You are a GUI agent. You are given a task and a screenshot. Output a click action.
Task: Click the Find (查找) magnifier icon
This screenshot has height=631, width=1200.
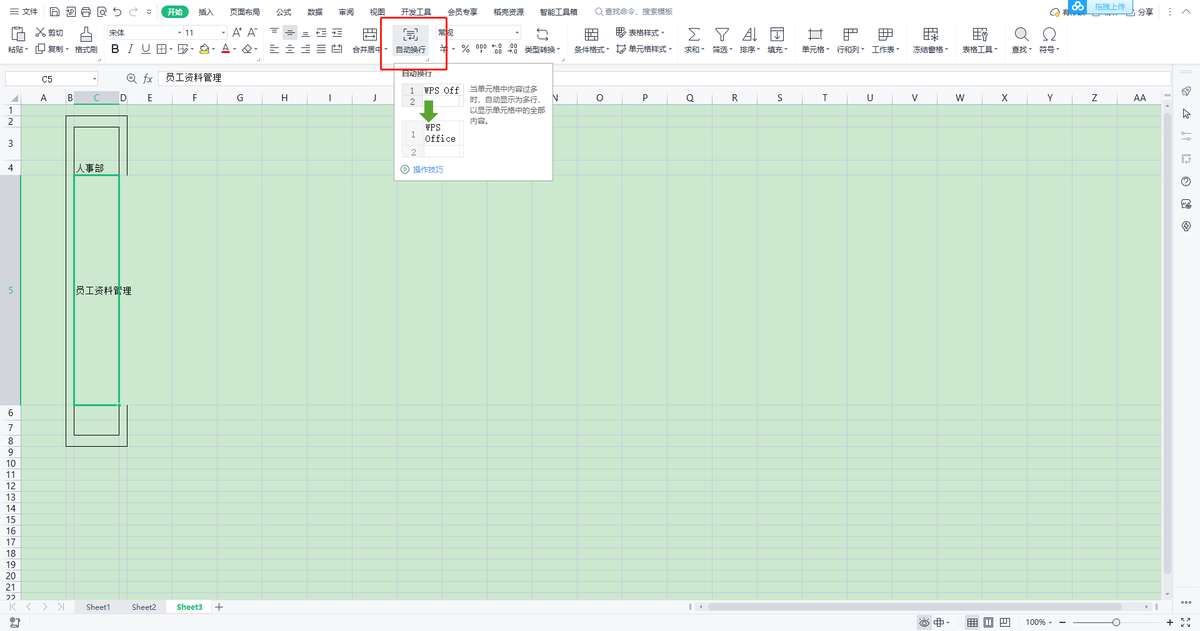[1021, 34]
